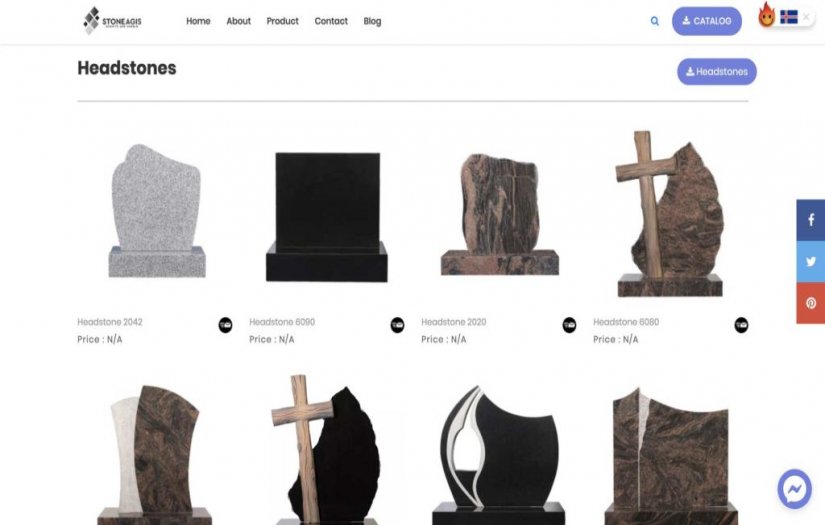Click Price N/A under Headstone 2042
This screenshot has width=825, height=525.
tap(100, 339)
